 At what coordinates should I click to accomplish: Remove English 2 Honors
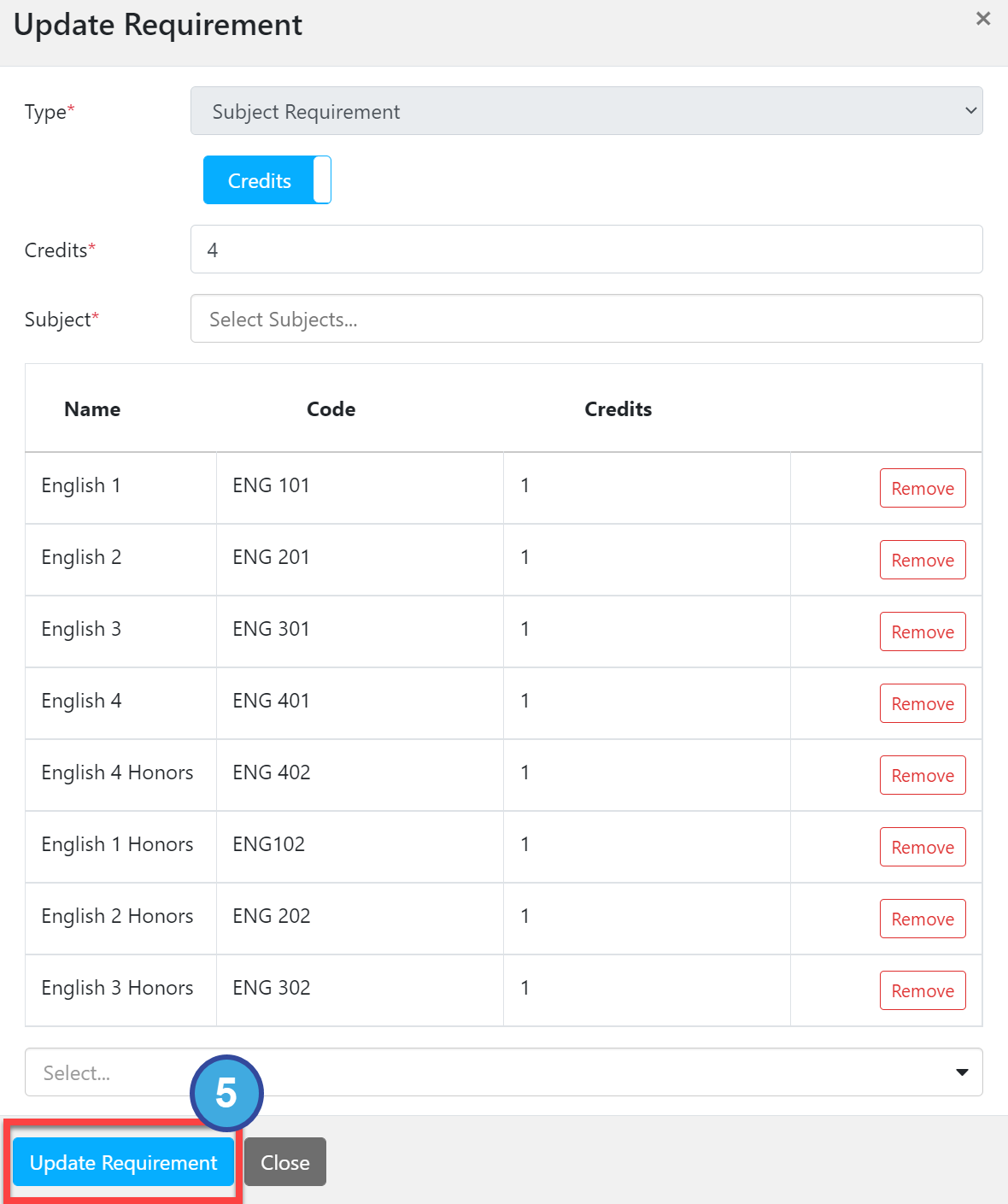click(923, 919)
